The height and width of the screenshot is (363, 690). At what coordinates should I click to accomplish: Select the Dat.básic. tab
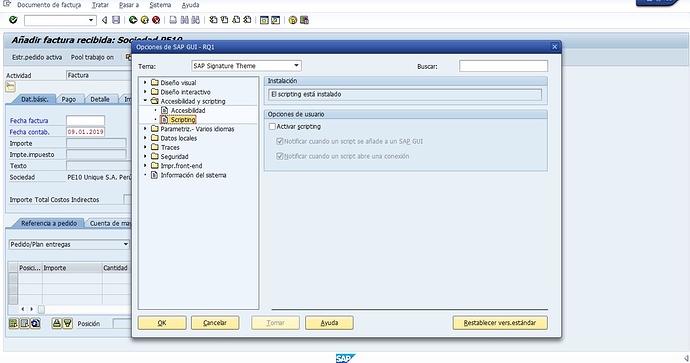click(x=34, y=99)
